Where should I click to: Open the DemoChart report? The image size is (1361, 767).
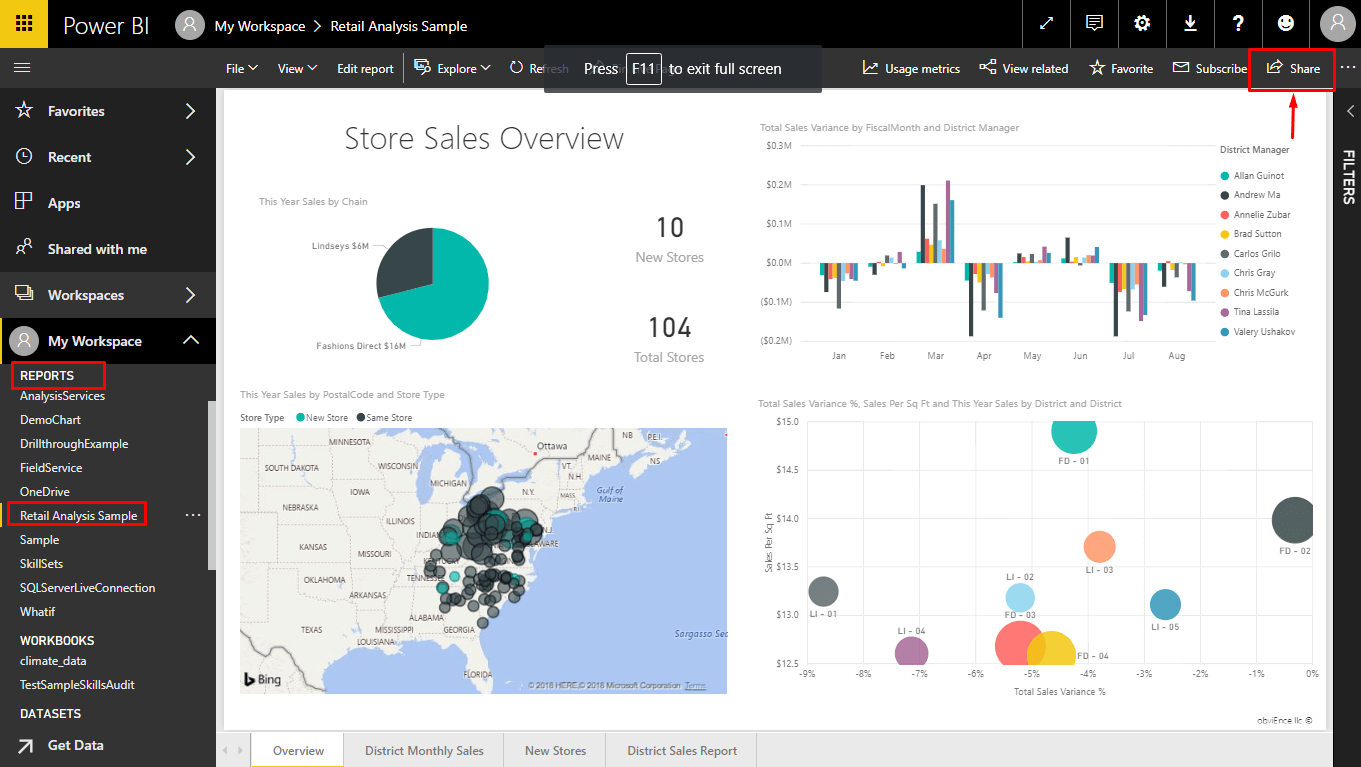click(x=50, y=420)
